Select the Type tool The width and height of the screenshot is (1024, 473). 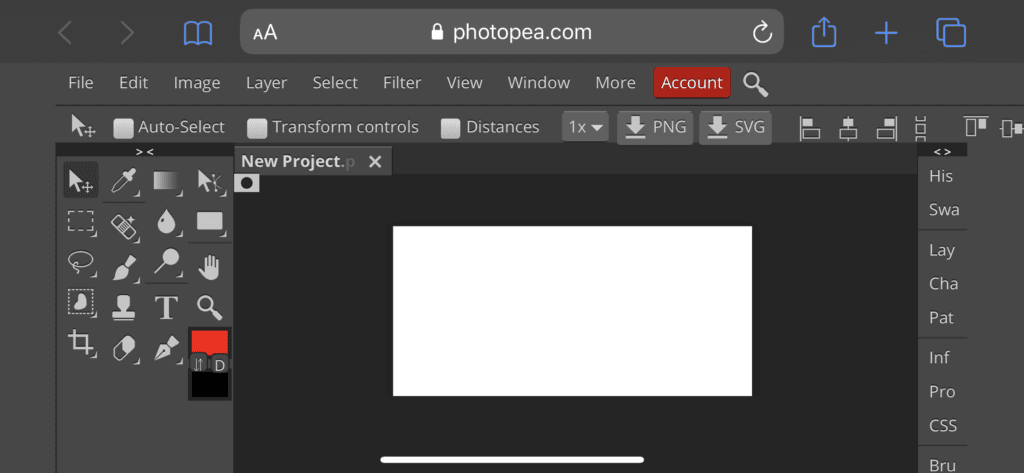coord(167,307)
